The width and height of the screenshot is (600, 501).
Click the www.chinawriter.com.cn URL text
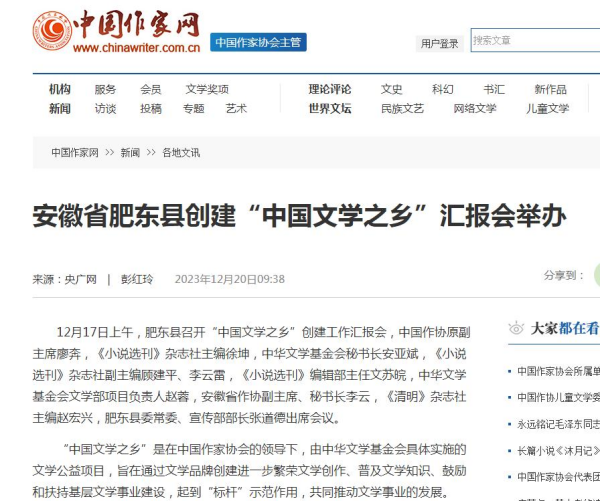[136, 48]
